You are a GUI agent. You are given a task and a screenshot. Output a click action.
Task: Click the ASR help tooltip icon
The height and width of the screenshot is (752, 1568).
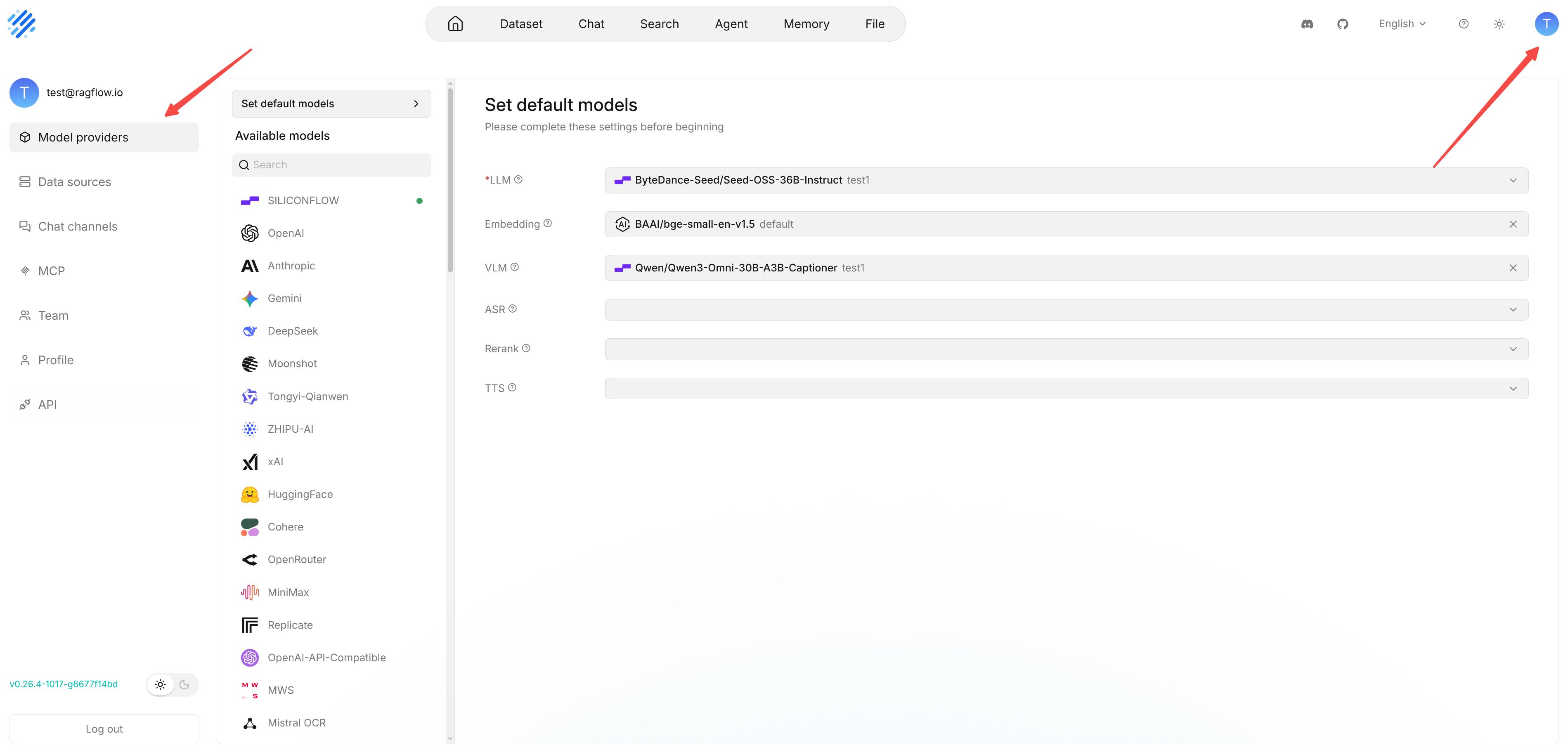pyautogui.click(x=513, y=309)
